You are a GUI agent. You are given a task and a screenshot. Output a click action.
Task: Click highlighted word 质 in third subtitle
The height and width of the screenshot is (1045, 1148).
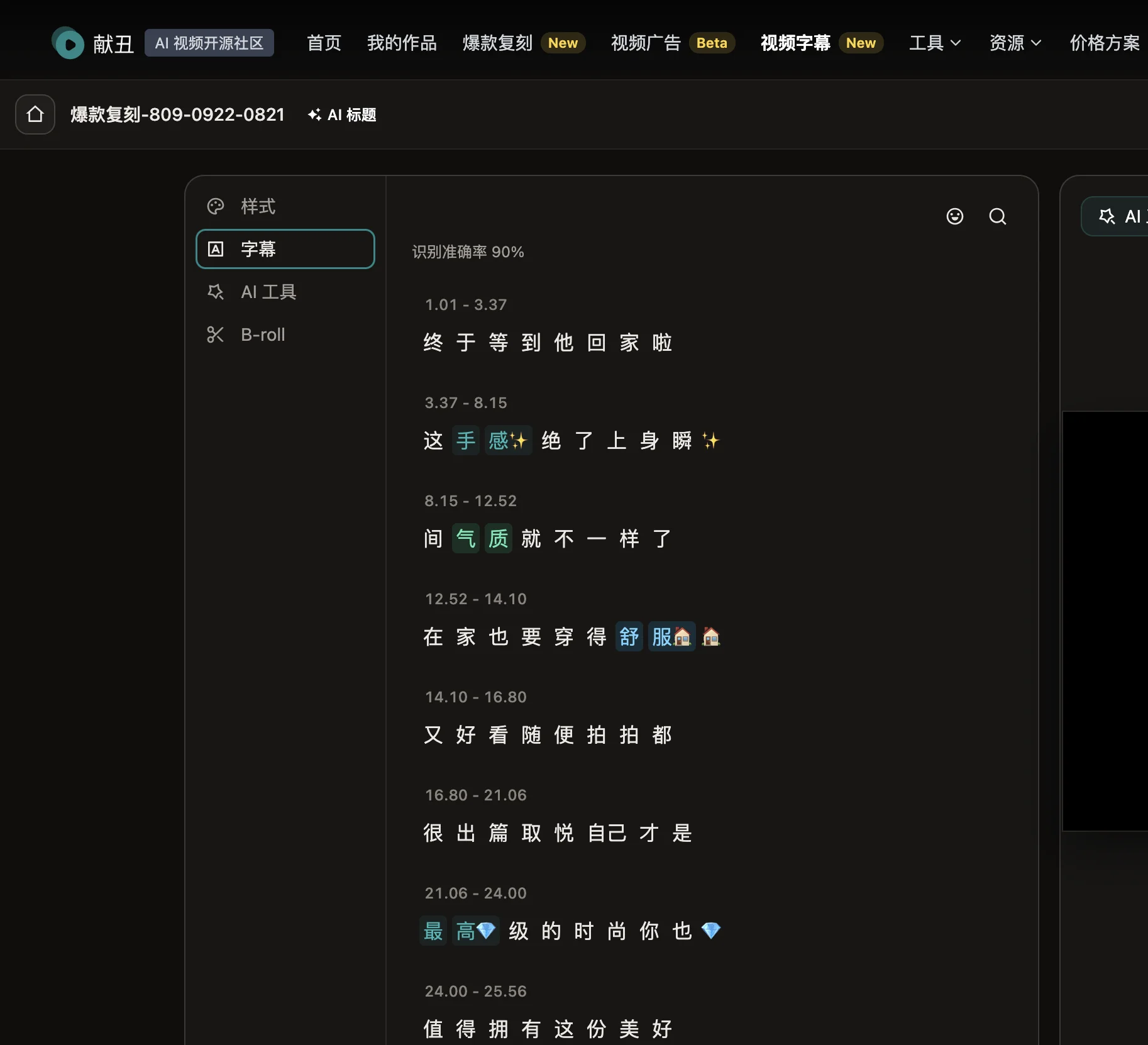(499, 538)
